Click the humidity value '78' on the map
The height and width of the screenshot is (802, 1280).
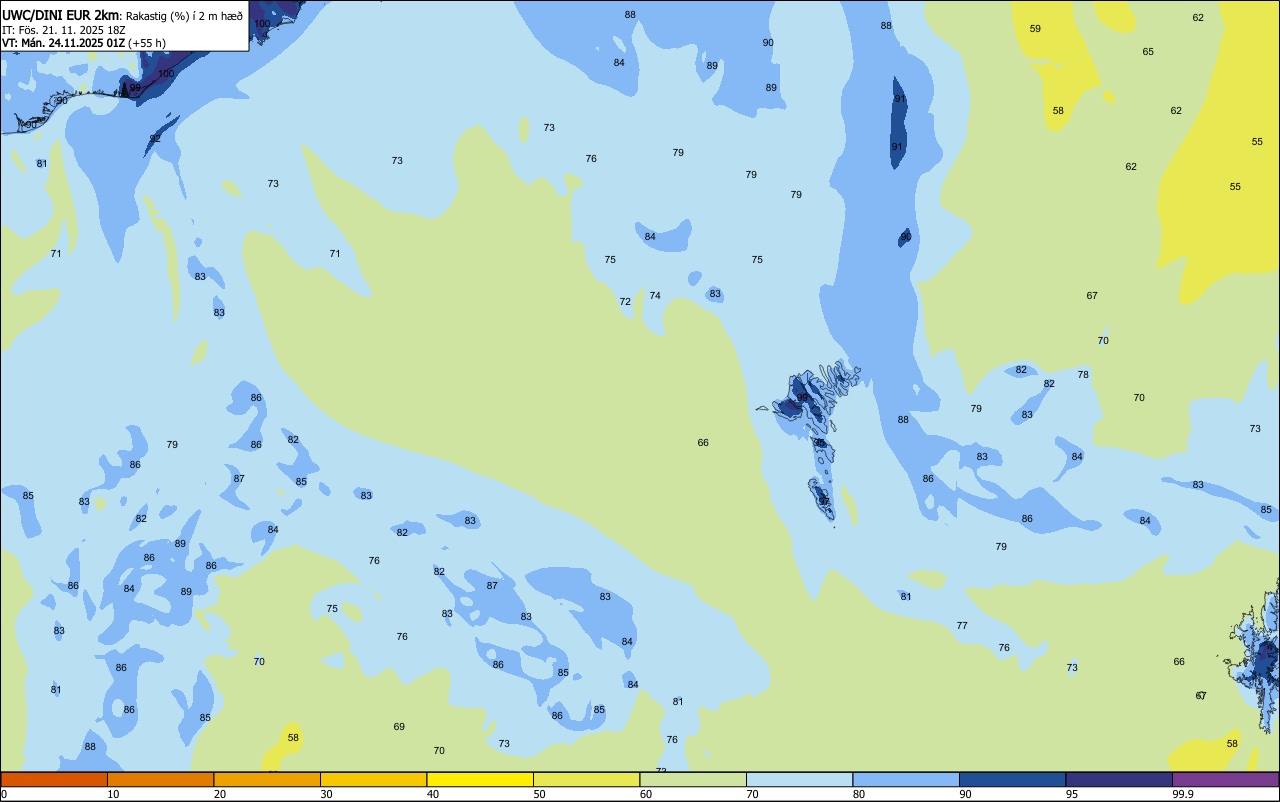click(1083, 375)
